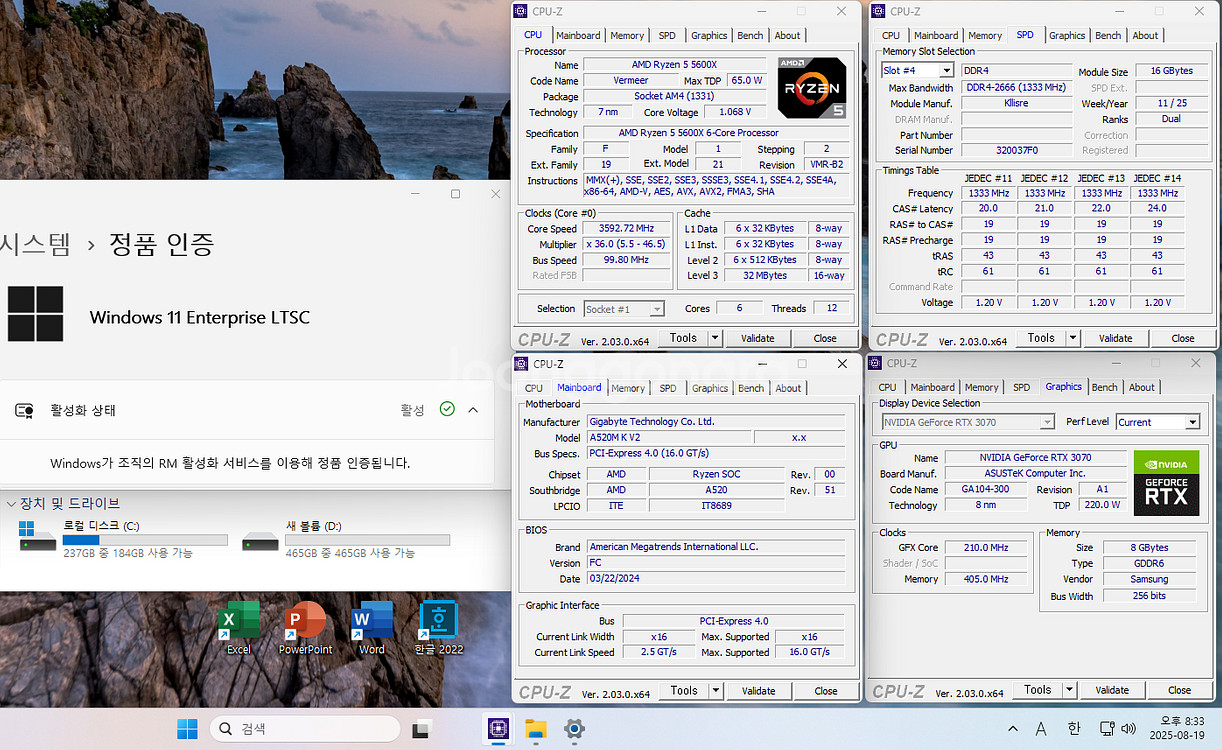Click the Serial Number 320037F0 value
Screen dimensions: 1222x750
click(1015, 150)
